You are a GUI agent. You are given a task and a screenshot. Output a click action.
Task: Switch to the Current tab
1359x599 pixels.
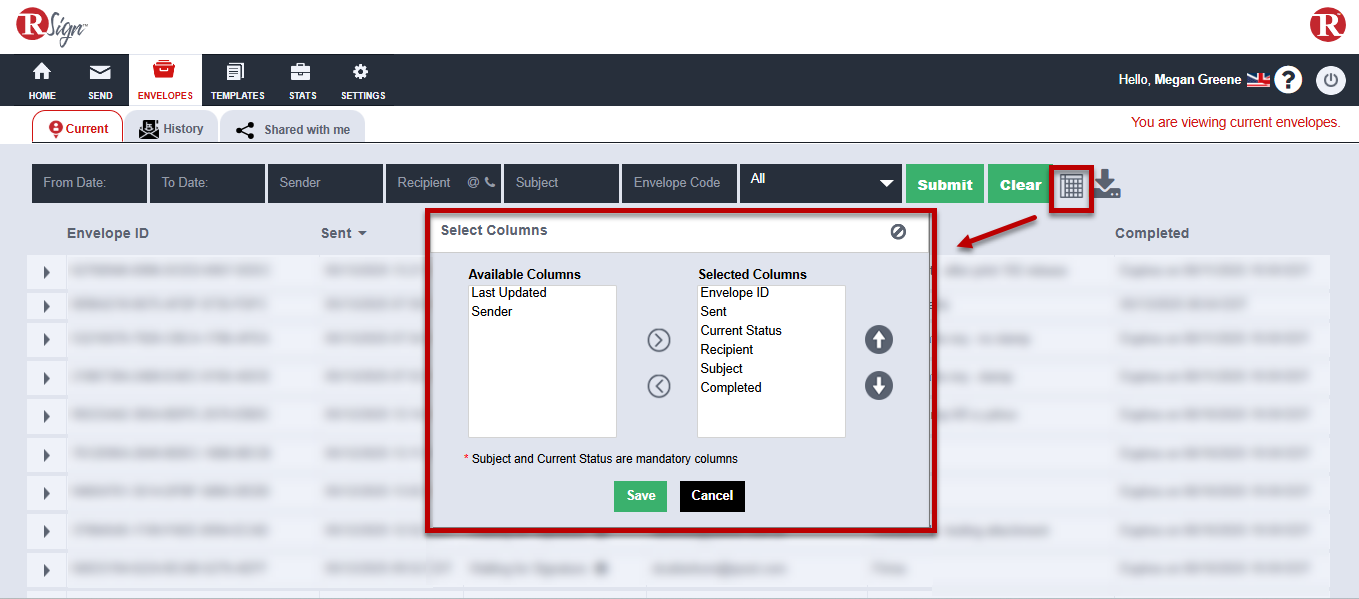click(x=78, y=128)
